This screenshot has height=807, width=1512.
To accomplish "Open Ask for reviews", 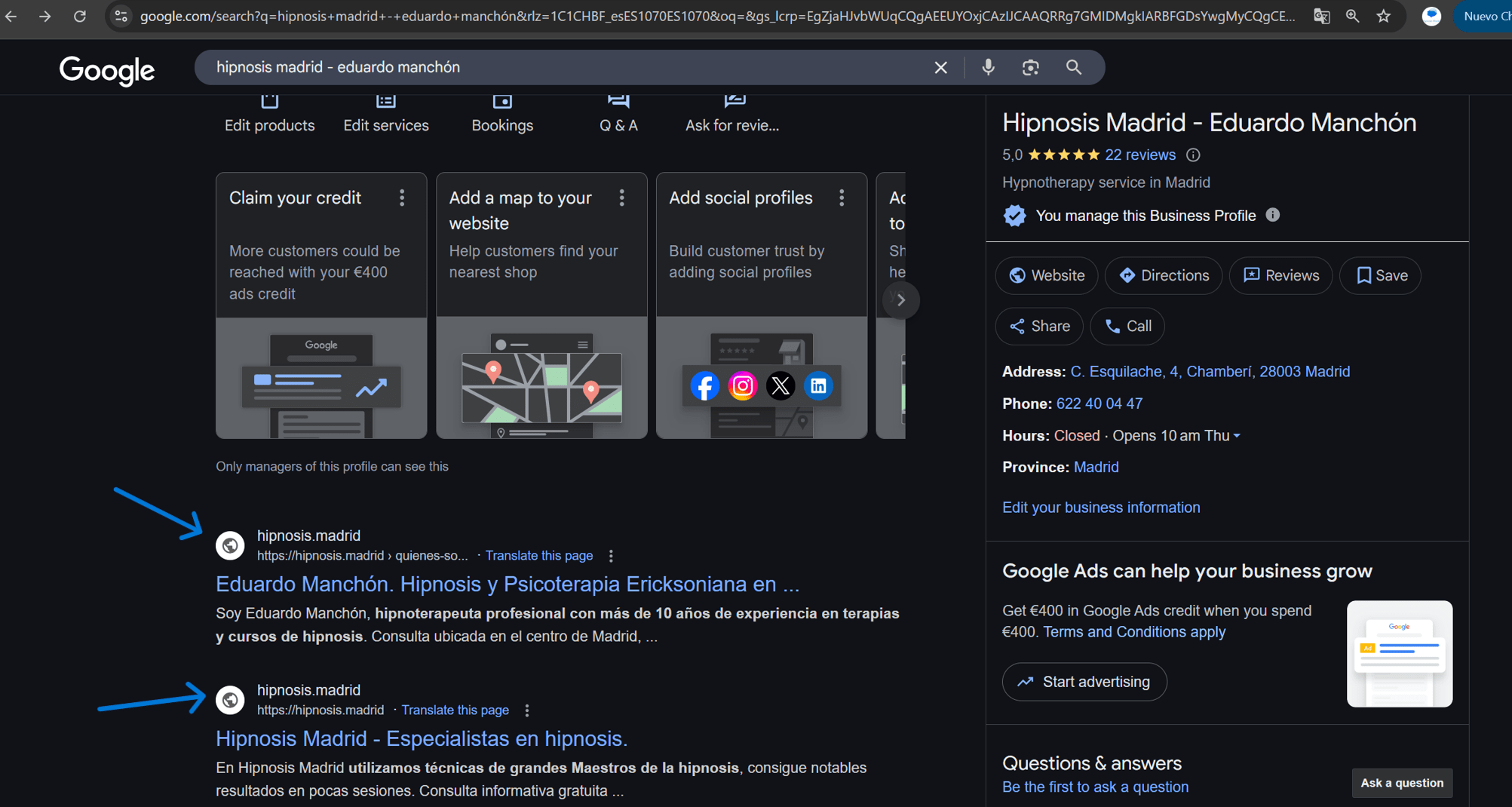I will pyautogui.click(x=732, y=115).
